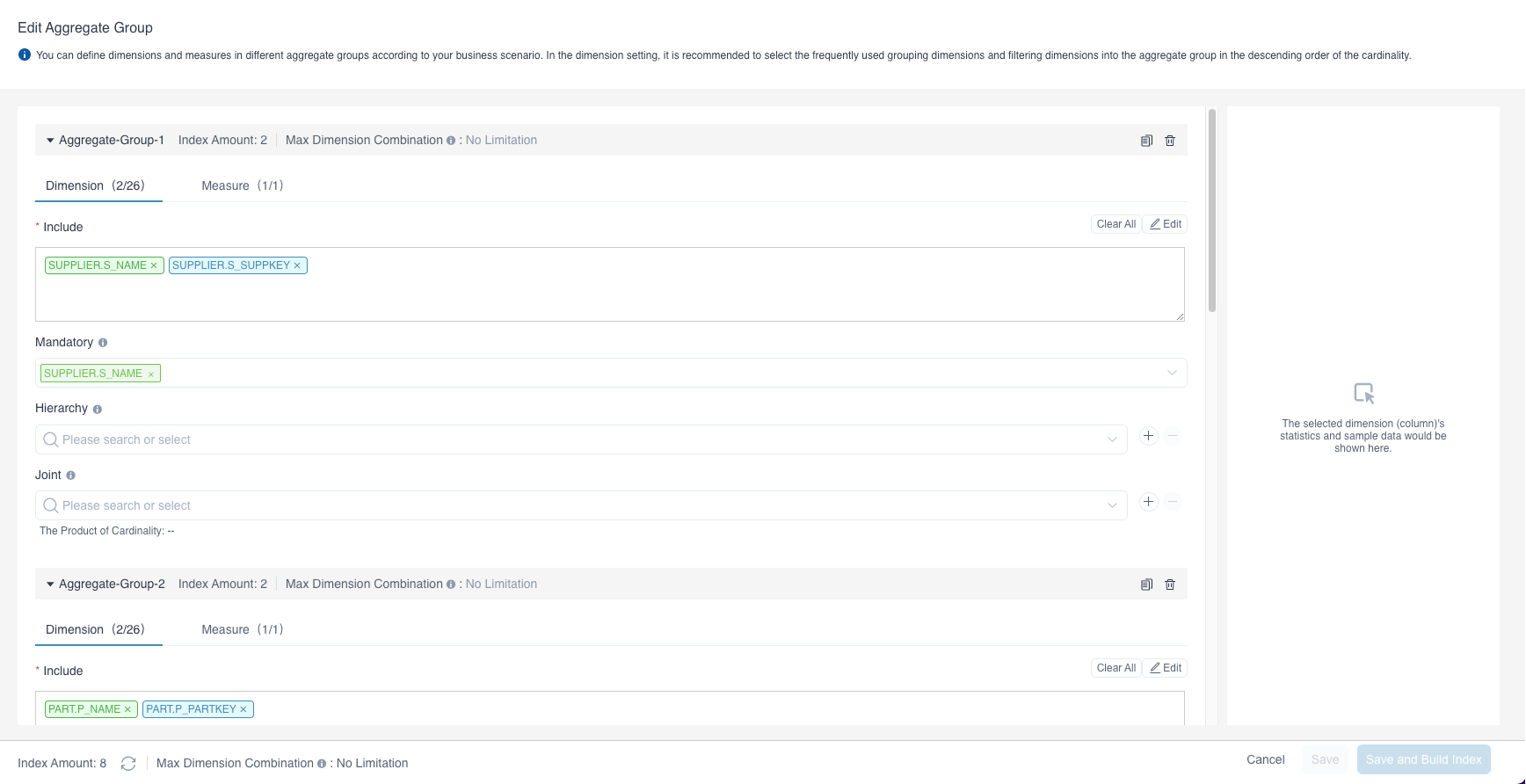Click the Cancel button

pos(1265,759)
